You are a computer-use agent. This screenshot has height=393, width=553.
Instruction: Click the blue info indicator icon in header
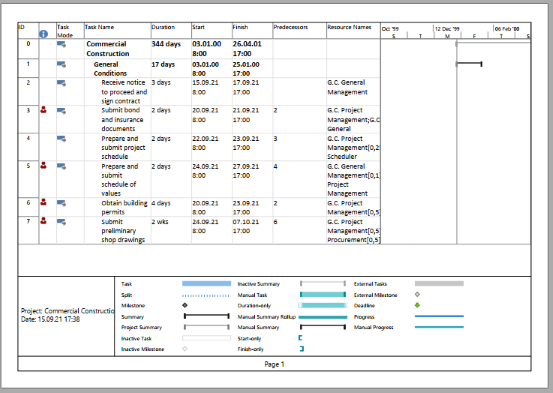pos(43,34)
